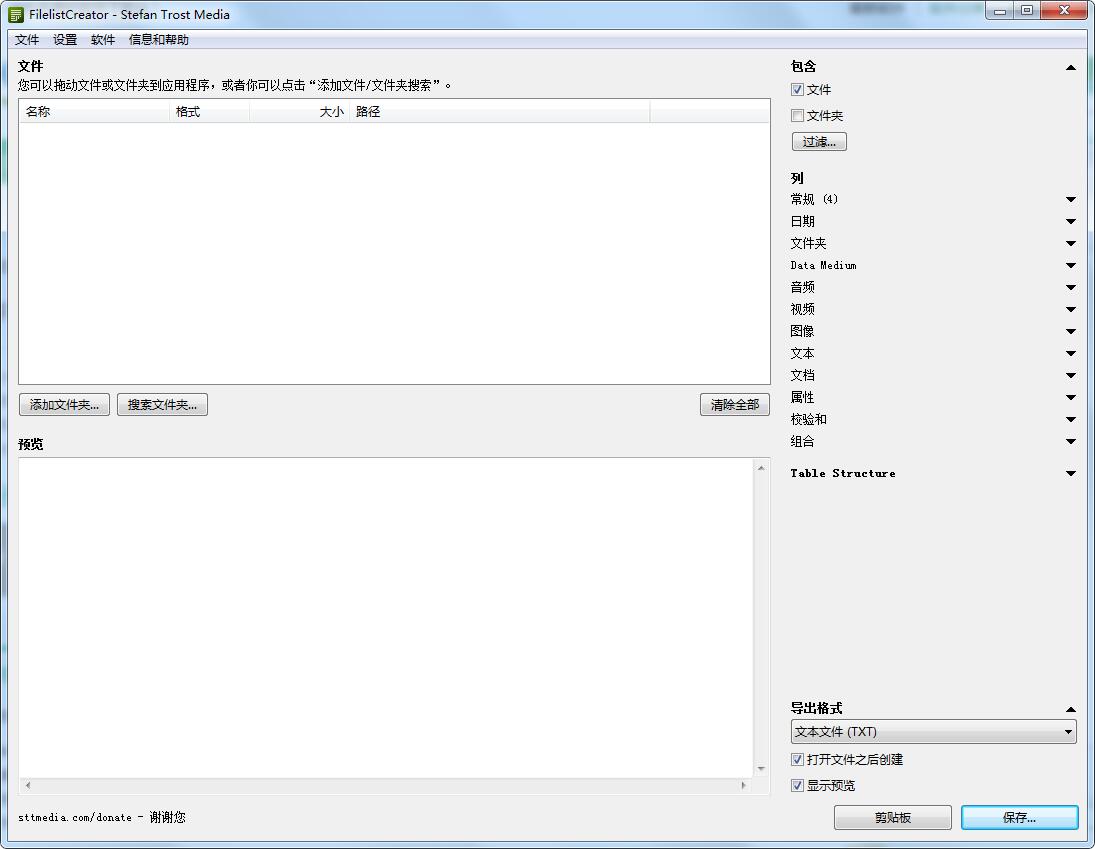Screen dimensions: 1095x849
Task: 展开「图像」列分类
Action: [1071, 331]
